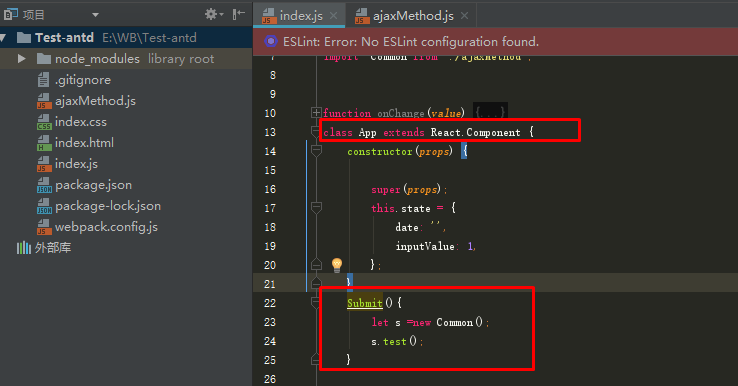This screenshot has width=738, height=386.
Task: Click on 'let s =new Common()' line
Action: [430, 322]
